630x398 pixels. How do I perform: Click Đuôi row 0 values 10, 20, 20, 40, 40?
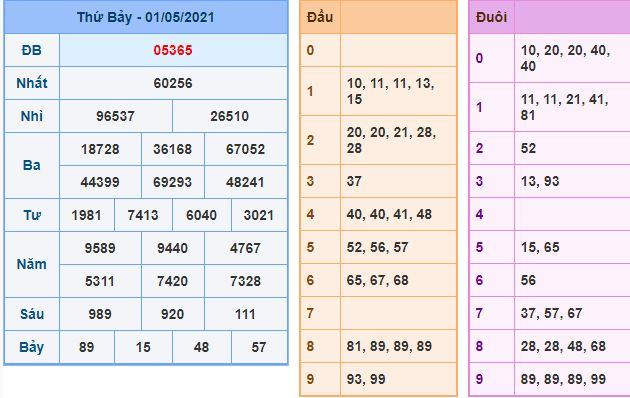565,58
